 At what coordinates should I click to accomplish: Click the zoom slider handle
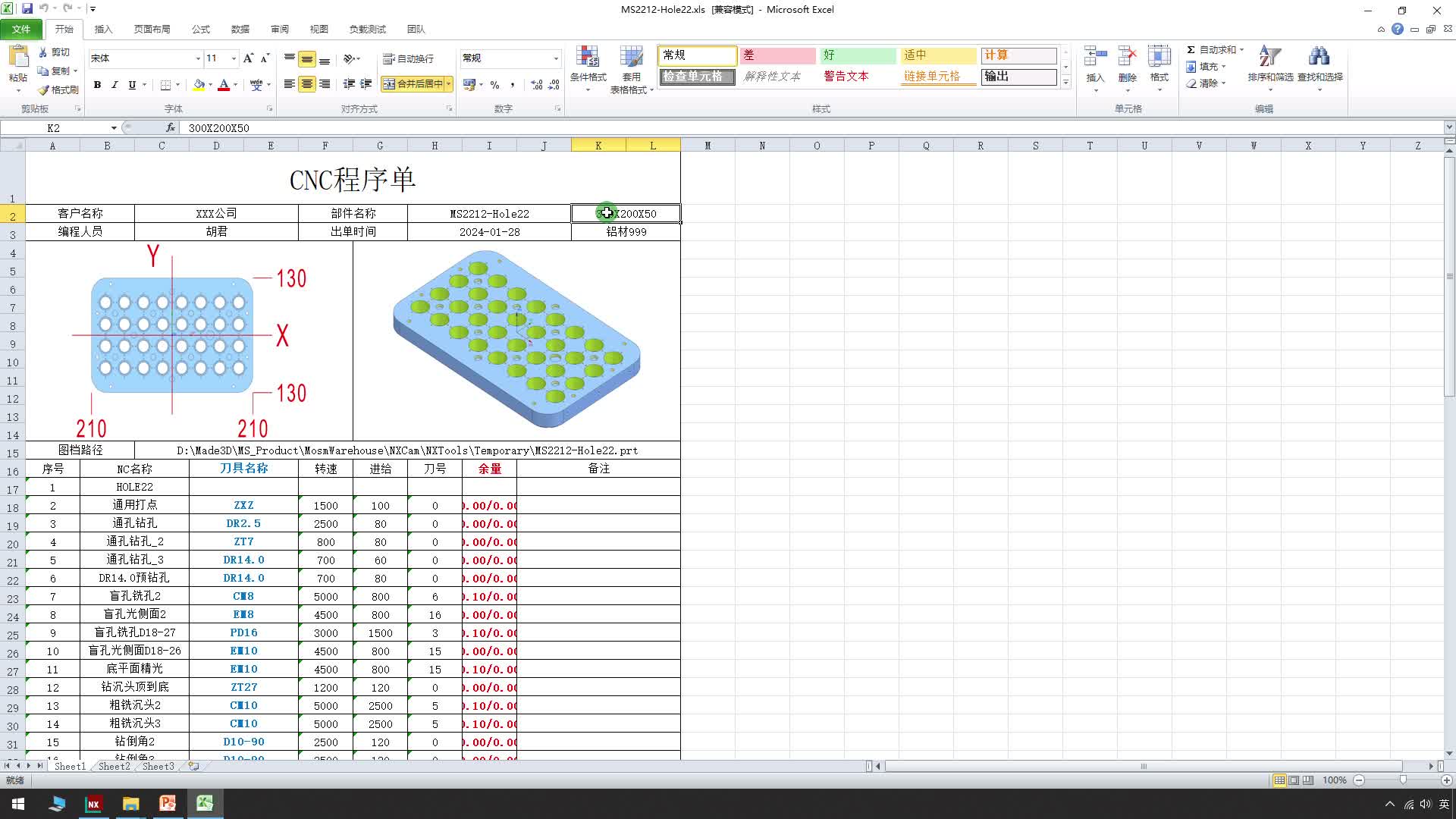[1403, 780]
